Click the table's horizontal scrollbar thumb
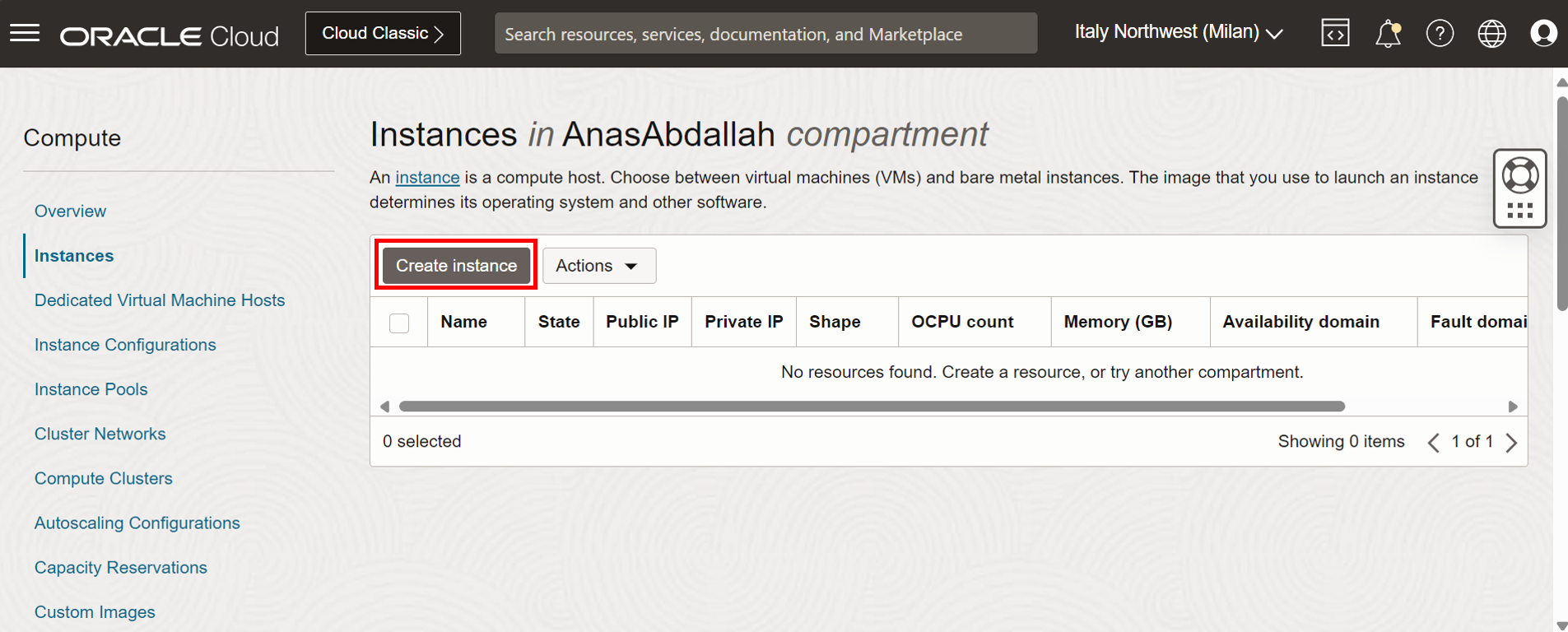 click(872, 407)
